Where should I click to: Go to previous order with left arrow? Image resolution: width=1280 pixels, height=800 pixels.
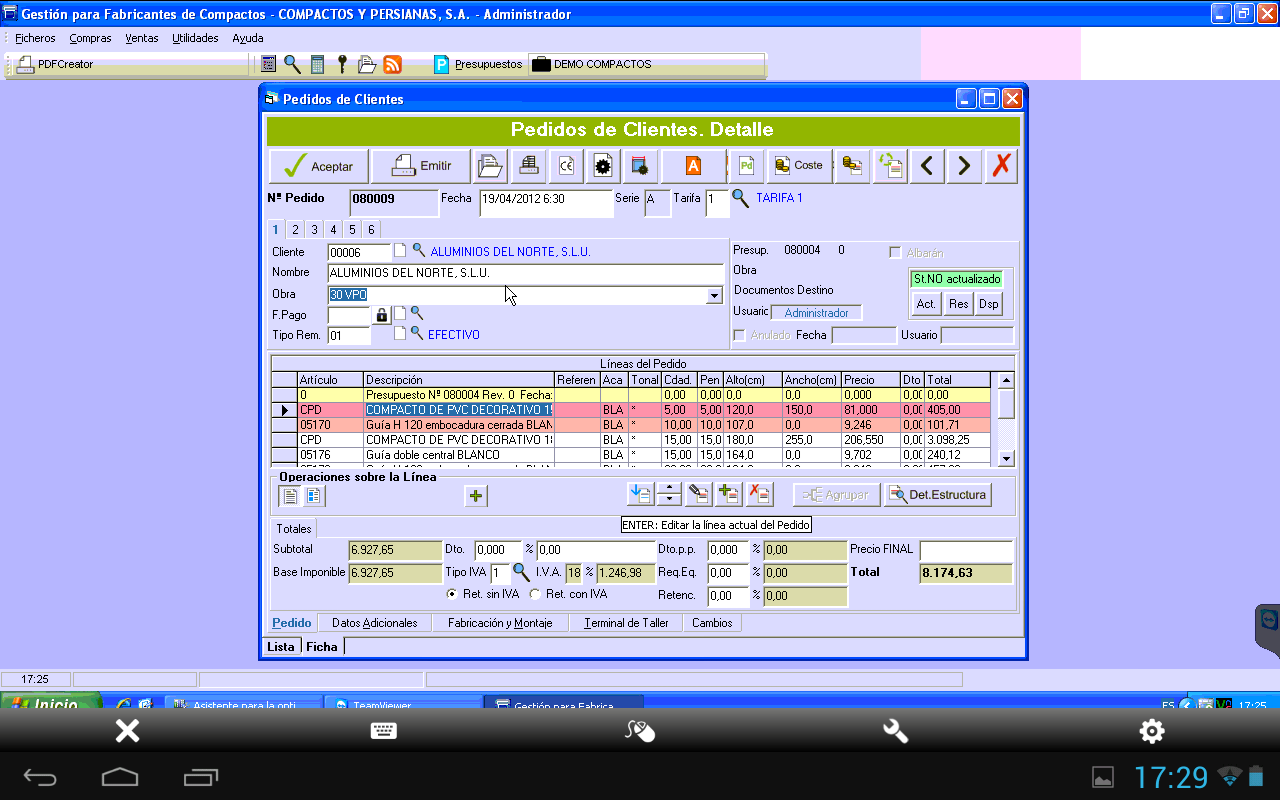point(927,166)
